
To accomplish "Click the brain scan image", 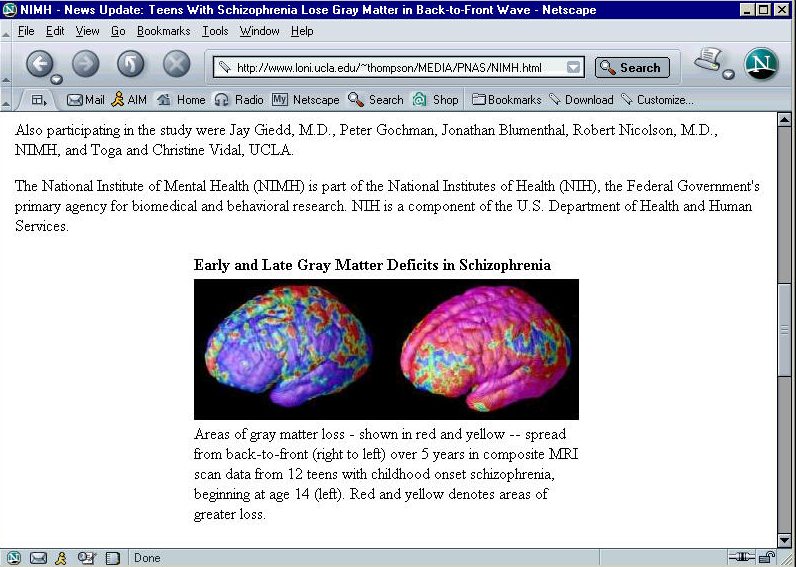I will click(386, 349).
